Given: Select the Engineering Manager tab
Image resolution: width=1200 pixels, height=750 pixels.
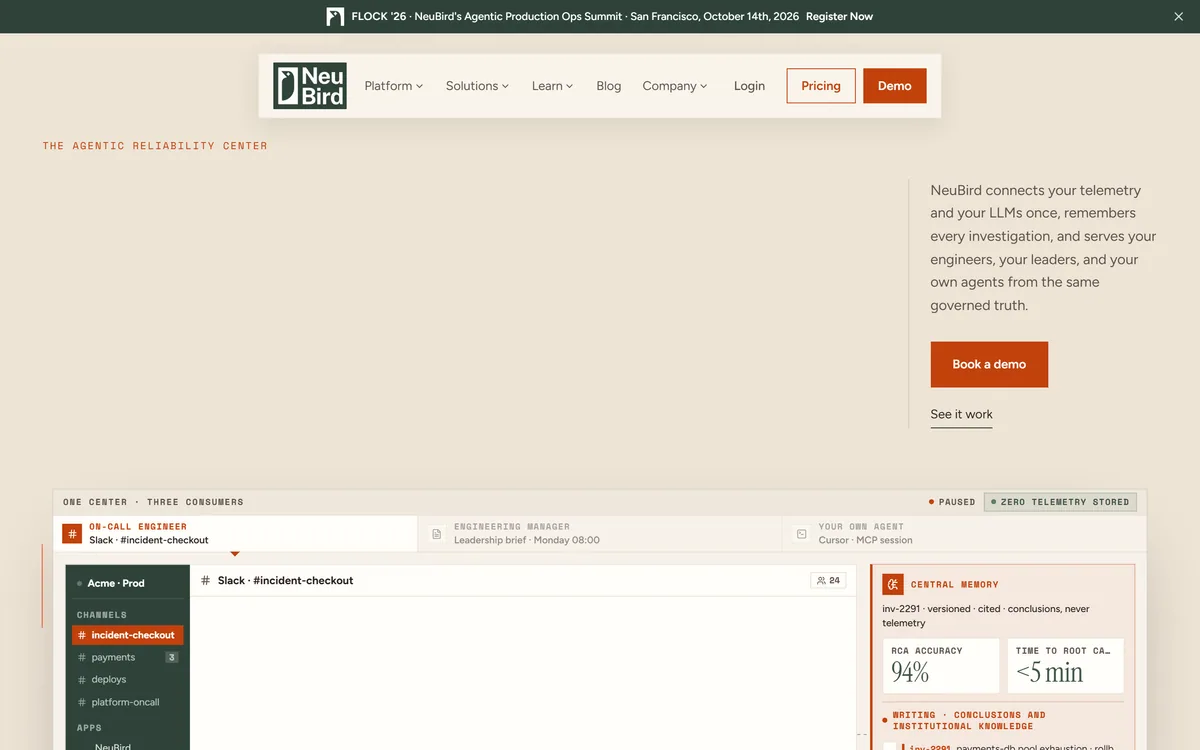Looking at the screenshot, I should [600, 533].
